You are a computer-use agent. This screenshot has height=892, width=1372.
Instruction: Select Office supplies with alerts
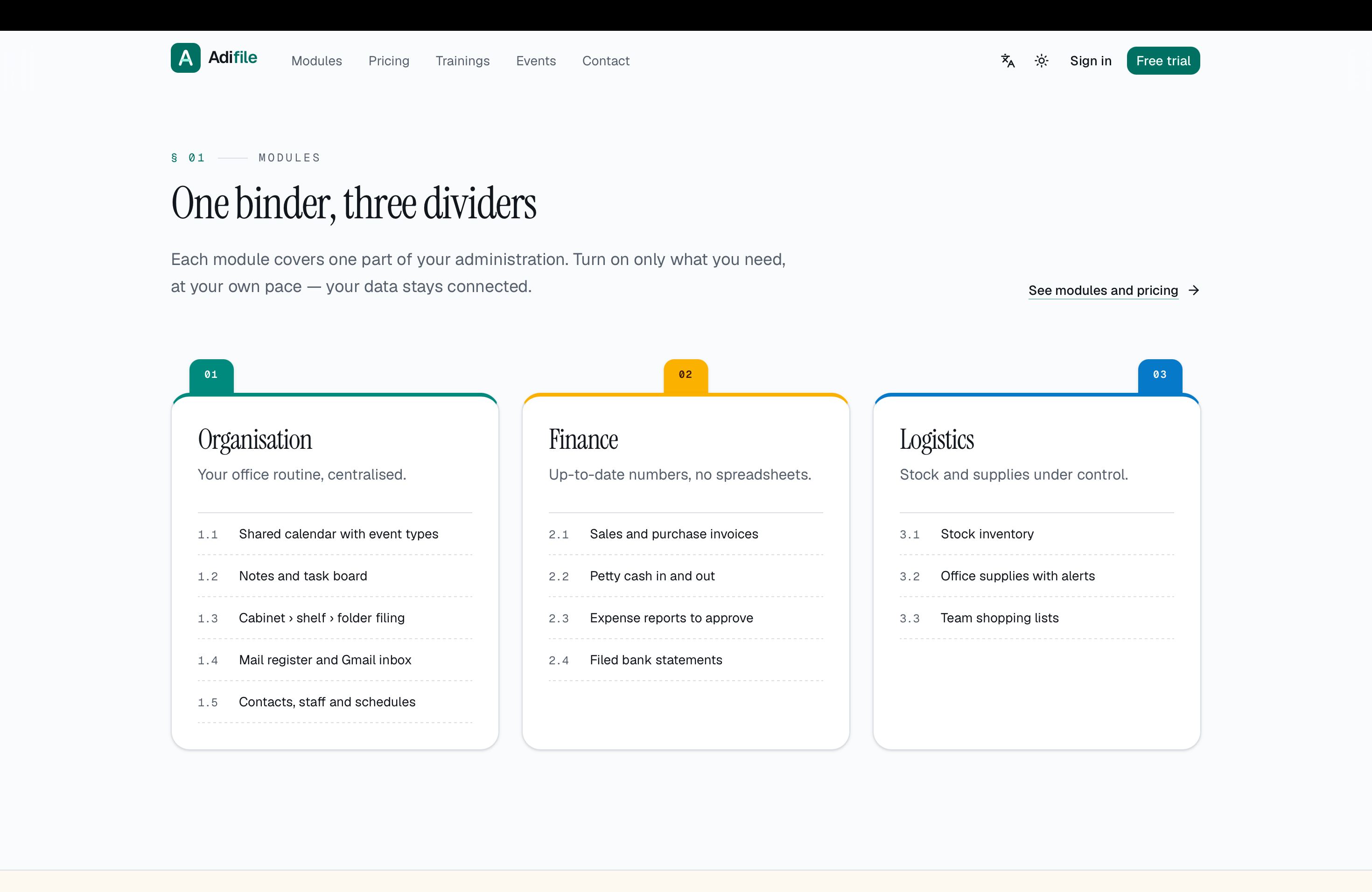click(x=1036, y=576)
